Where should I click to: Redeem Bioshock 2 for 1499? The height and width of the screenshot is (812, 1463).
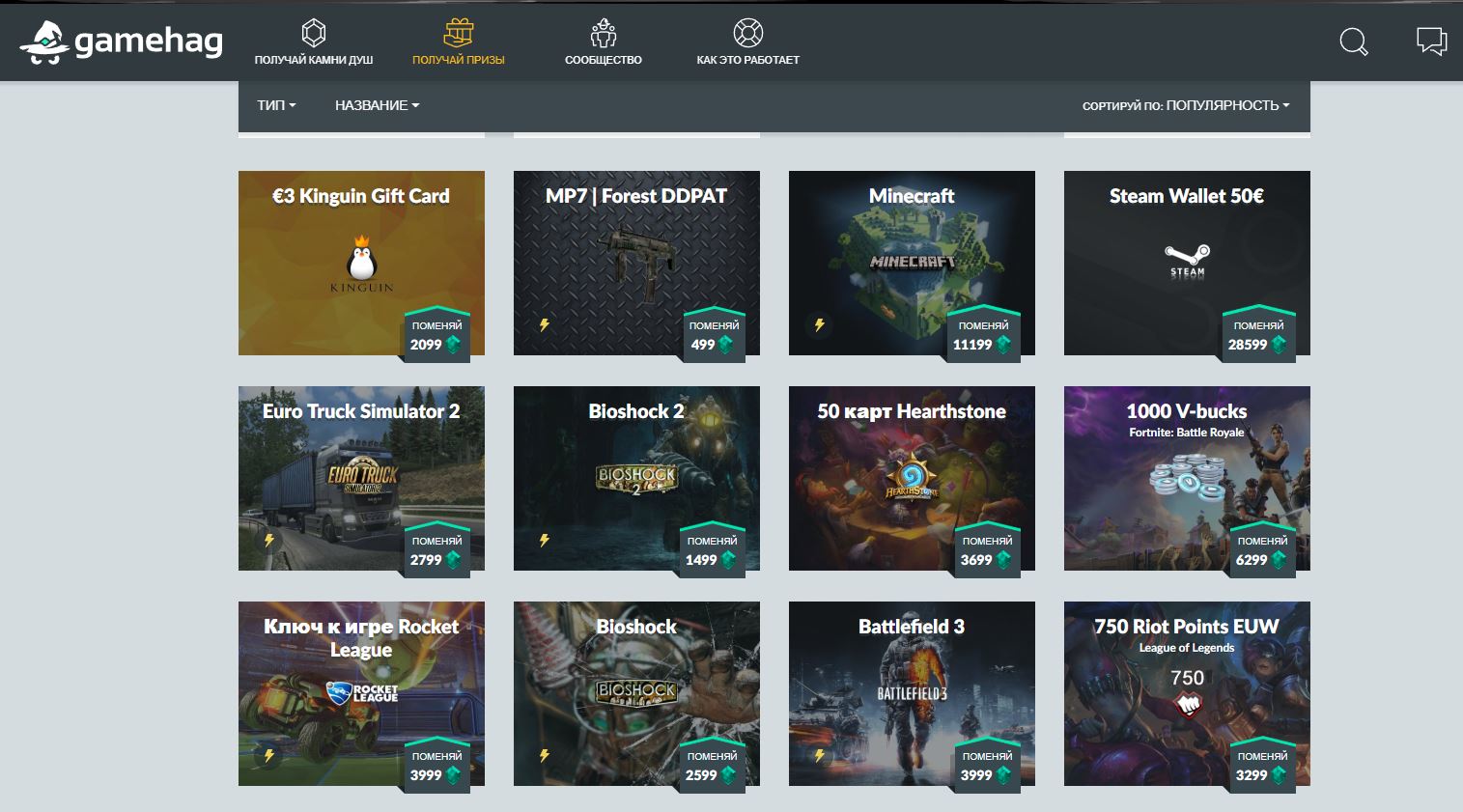click(712, 549)
